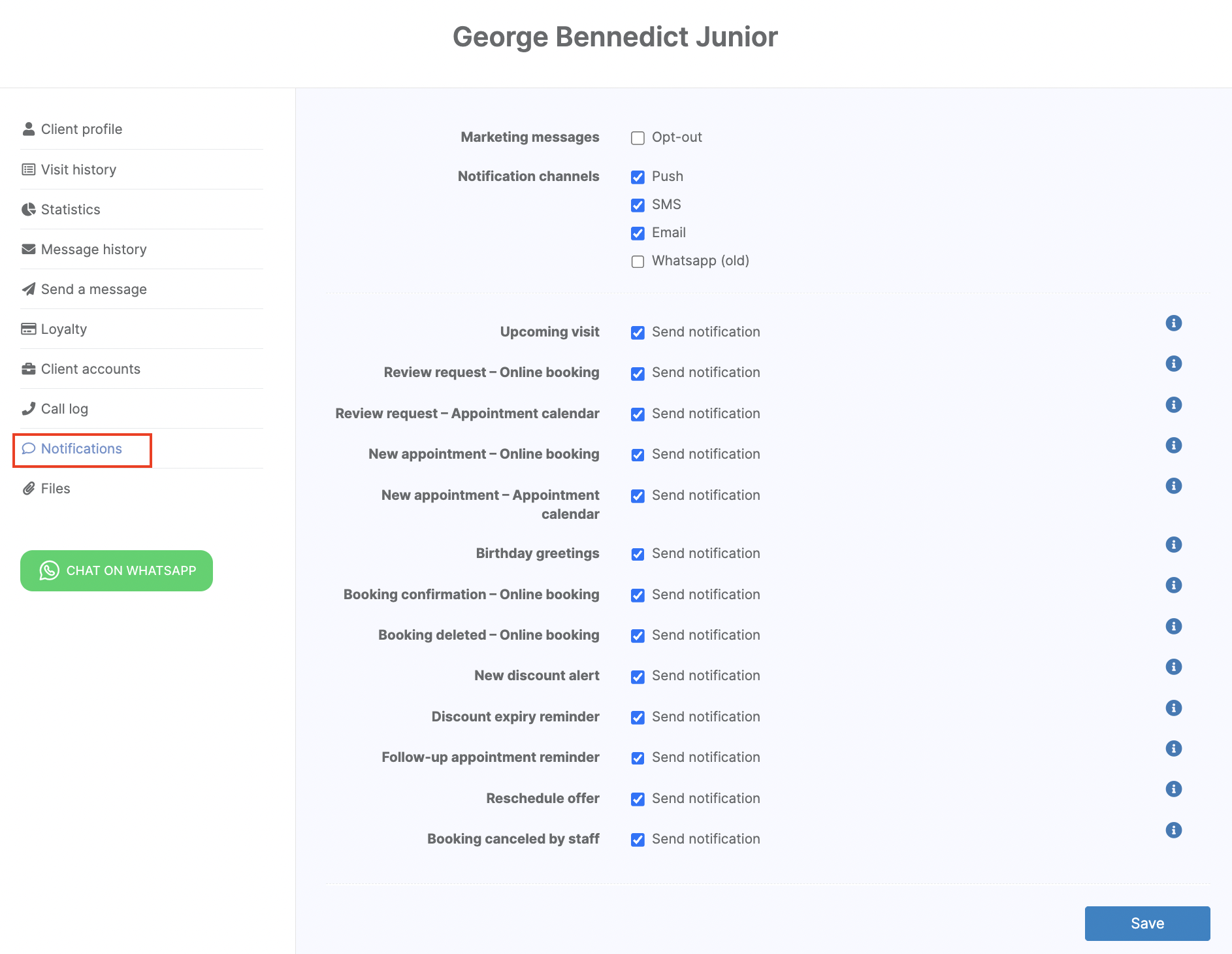The image size is (1232, 954).
Task: Click info icon for Upcoming visit
Action: [x=1173, y=323]
